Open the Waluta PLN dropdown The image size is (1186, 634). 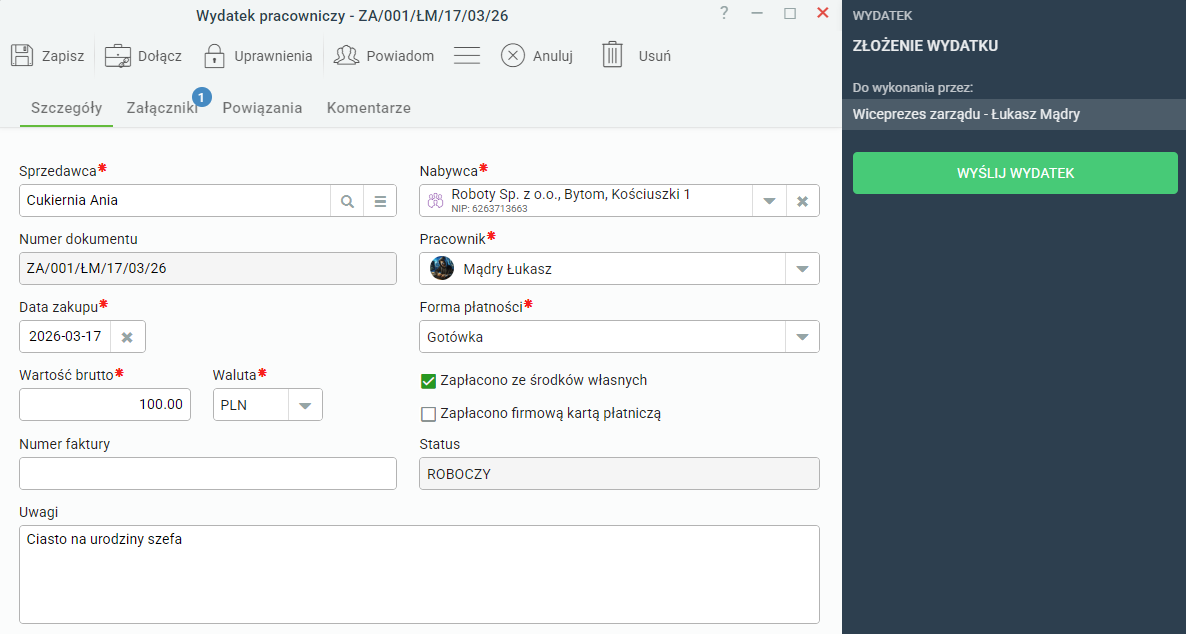click(305, 406)
